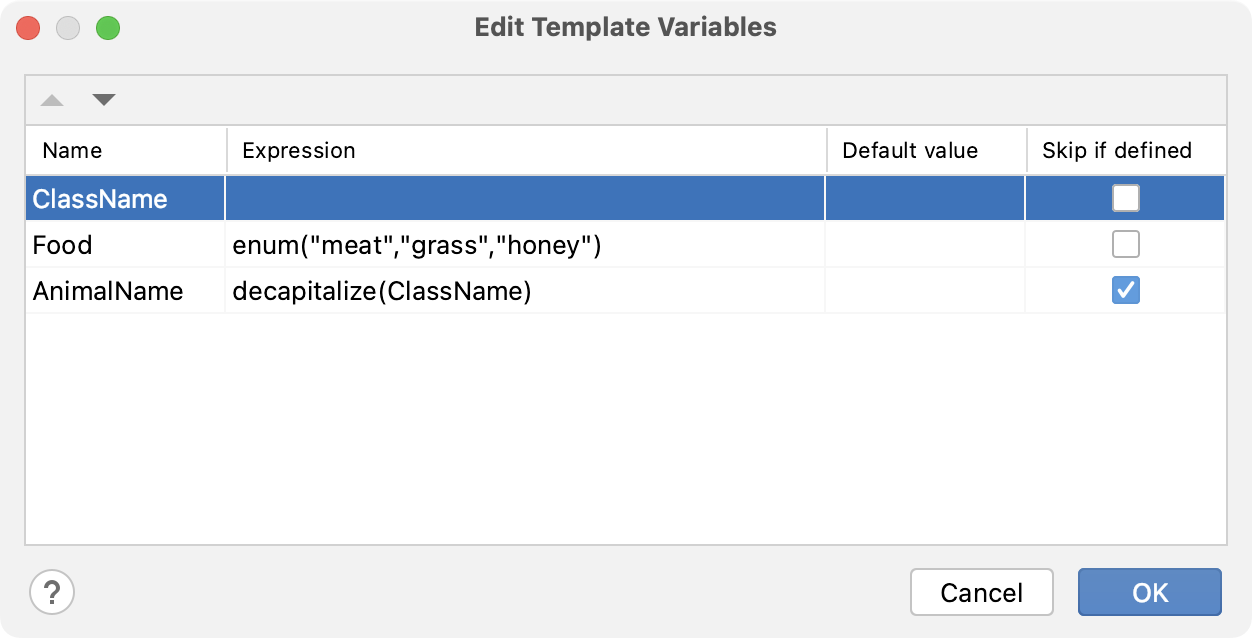Click the move variable down arrow icon

point(105,100)
